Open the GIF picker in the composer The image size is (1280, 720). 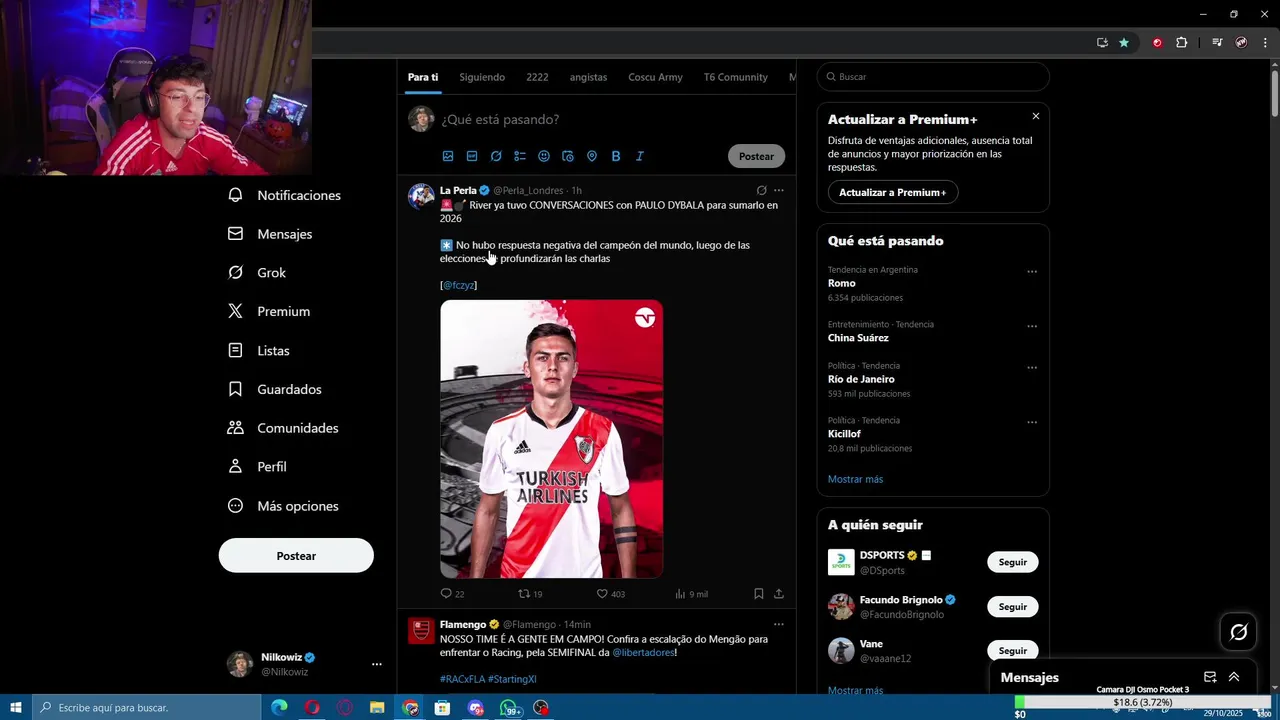(472, 156)
